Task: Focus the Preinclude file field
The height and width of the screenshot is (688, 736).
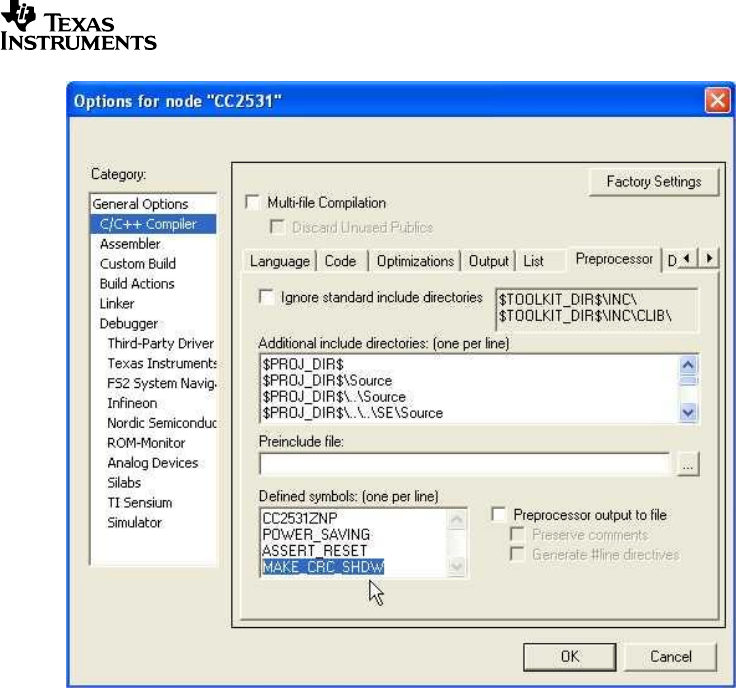Action: click(x=465, y=464)
